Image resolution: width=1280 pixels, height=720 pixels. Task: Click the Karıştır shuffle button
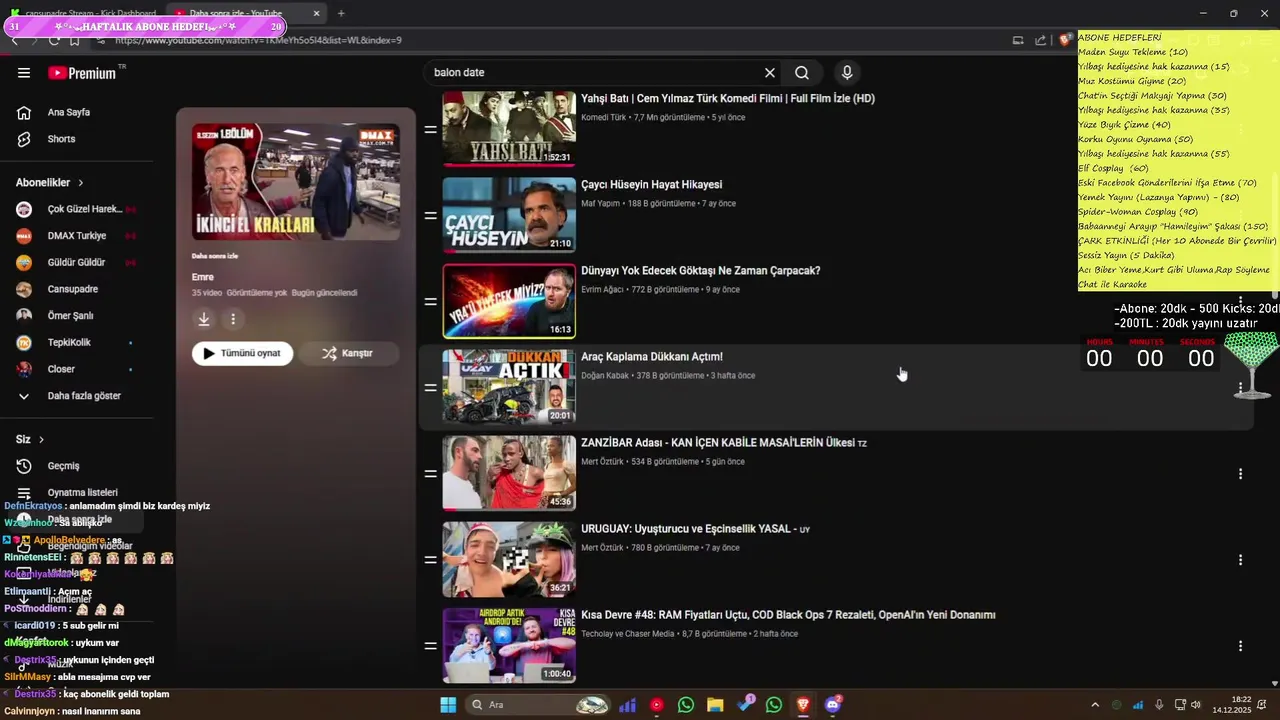(348, 353)
